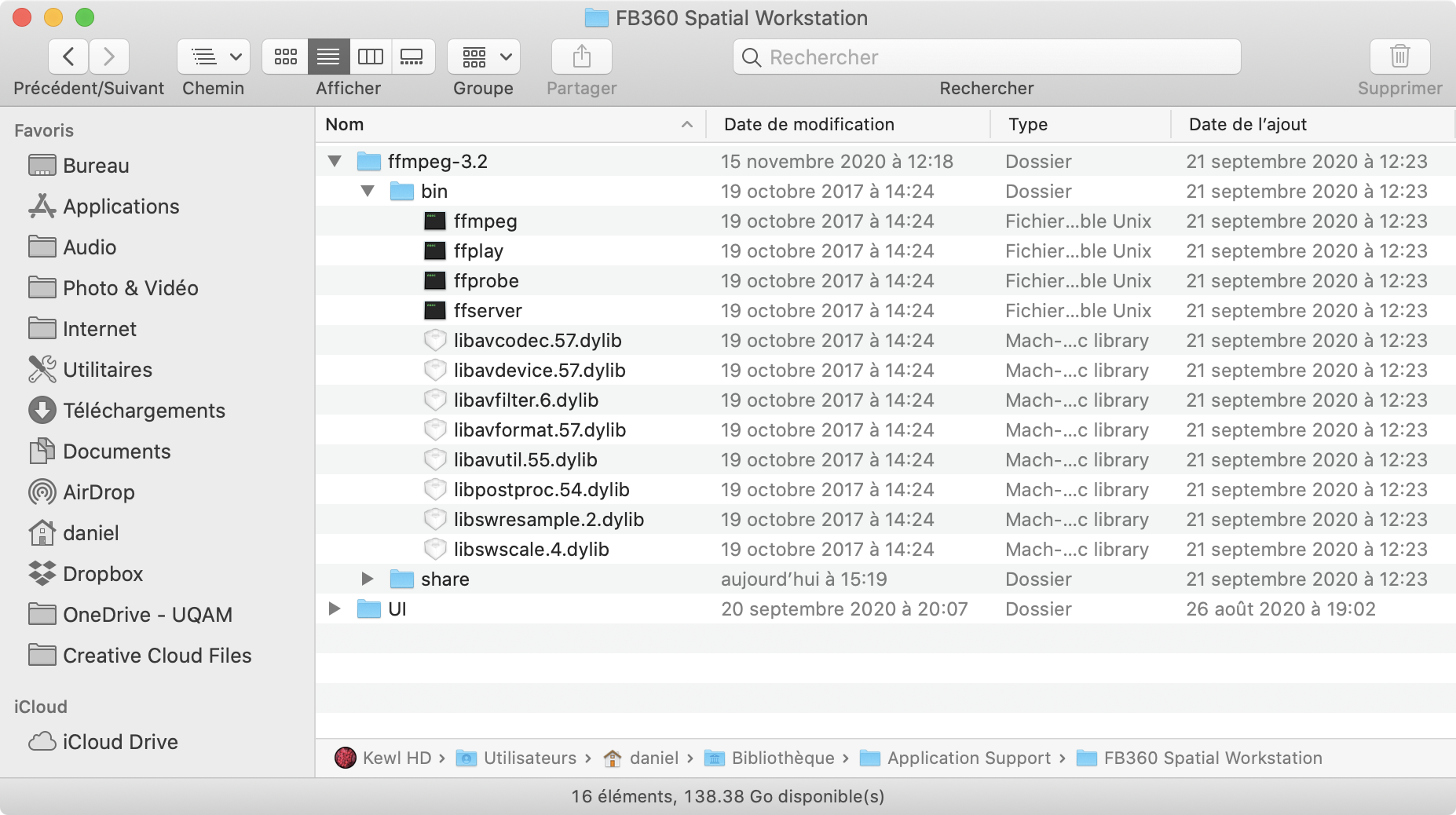Open the Groupe grouping dropdown
1456x815 pixels.
(484, 57)
